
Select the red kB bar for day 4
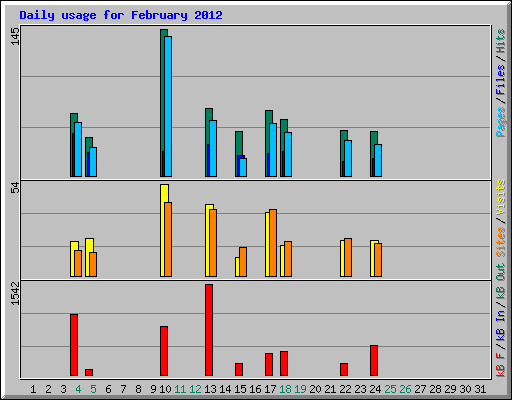tap(74, 345)
